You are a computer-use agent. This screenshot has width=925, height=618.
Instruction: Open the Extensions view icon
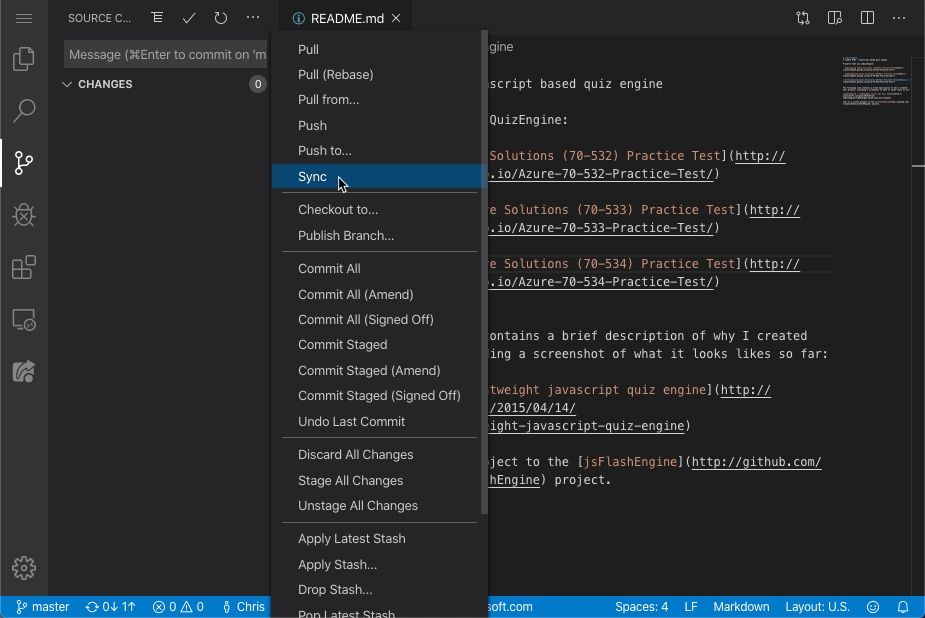pyautogui.click(x=24, y=267)
